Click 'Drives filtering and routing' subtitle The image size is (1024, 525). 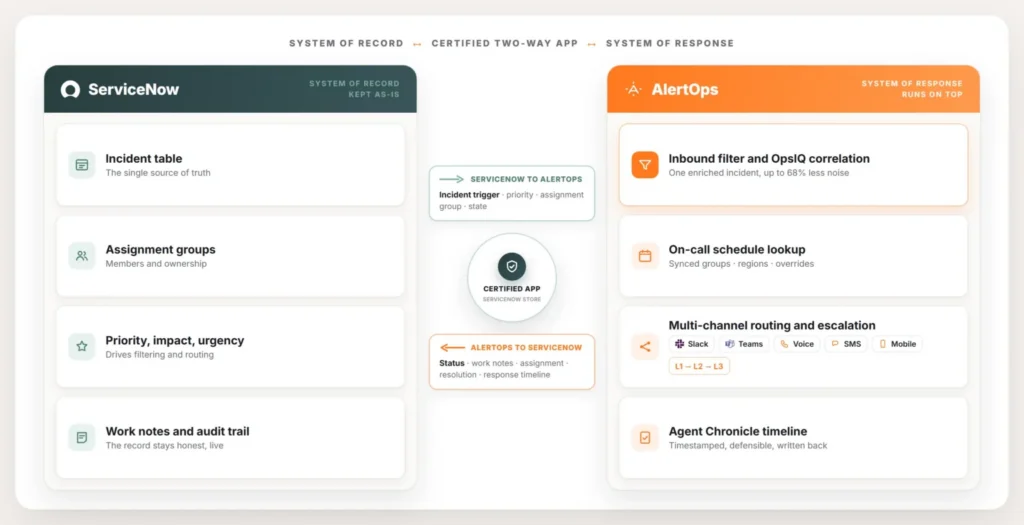160,355
